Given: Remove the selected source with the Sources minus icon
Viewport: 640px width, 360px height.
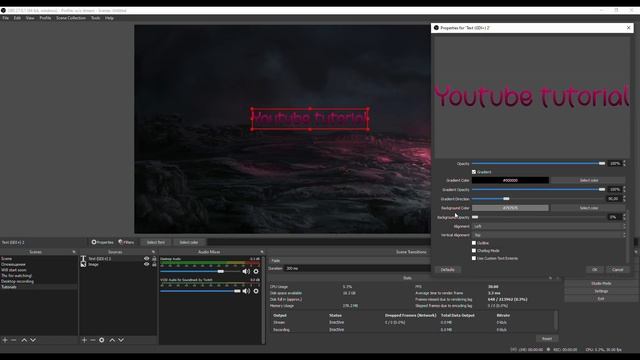Looking at the screenshot, I should (x=93, y=340).
